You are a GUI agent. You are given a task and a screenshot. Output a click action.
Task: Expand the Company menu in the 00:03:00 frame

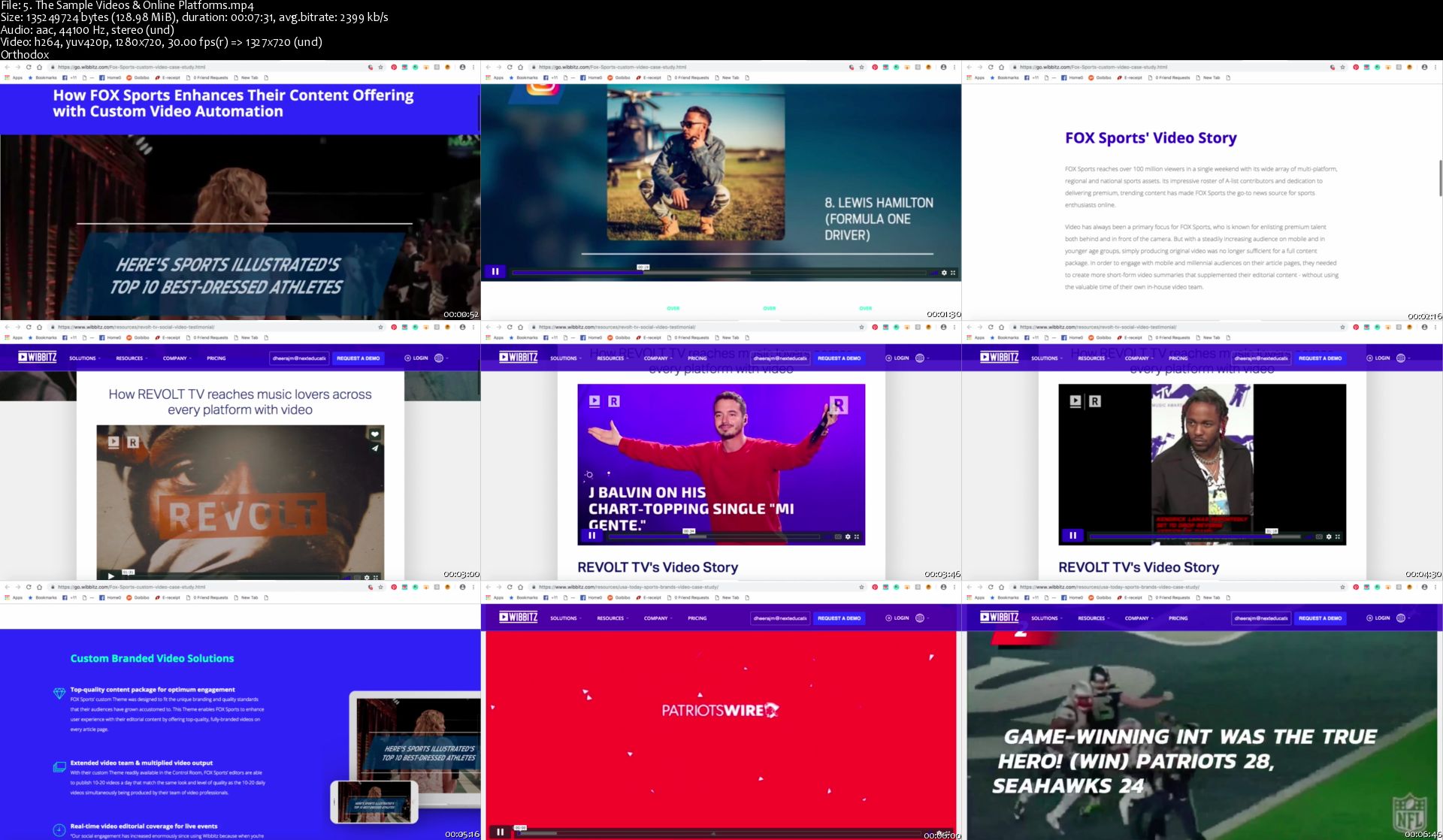coord(177,358)
